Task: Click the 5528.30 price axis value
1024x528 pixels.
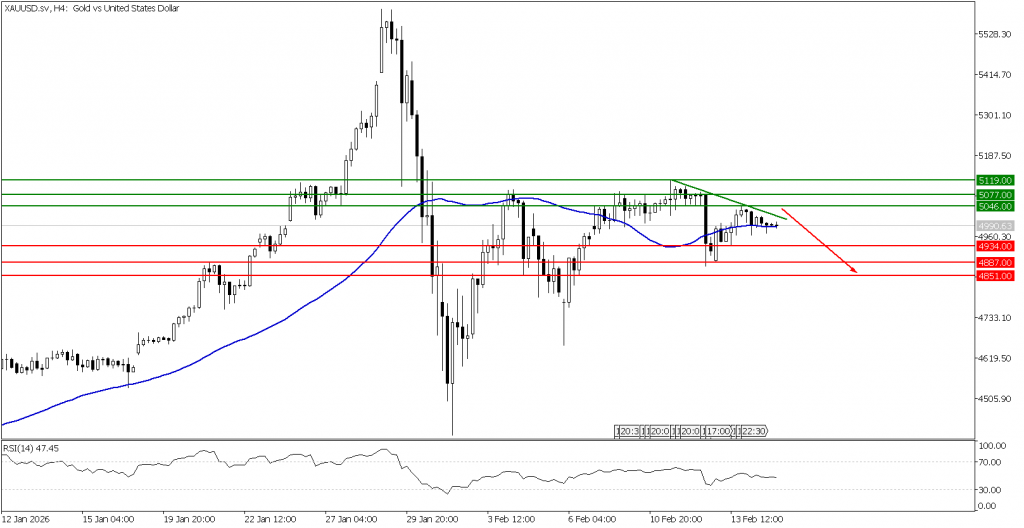Action: [996, 34]
